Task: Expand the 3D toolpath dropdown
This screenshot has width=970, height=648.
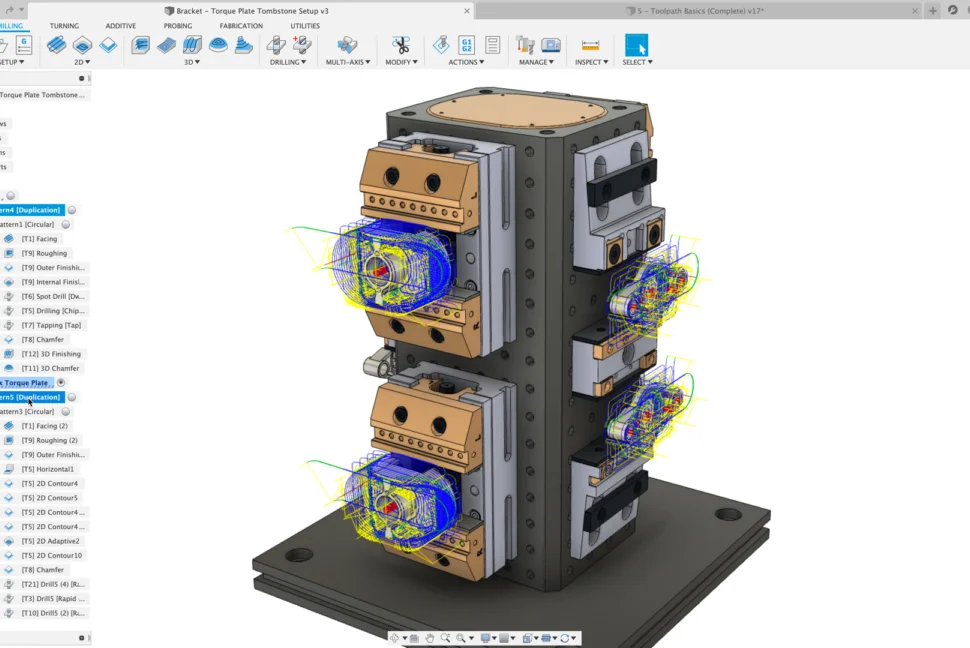Action: (x=191, y=62)
